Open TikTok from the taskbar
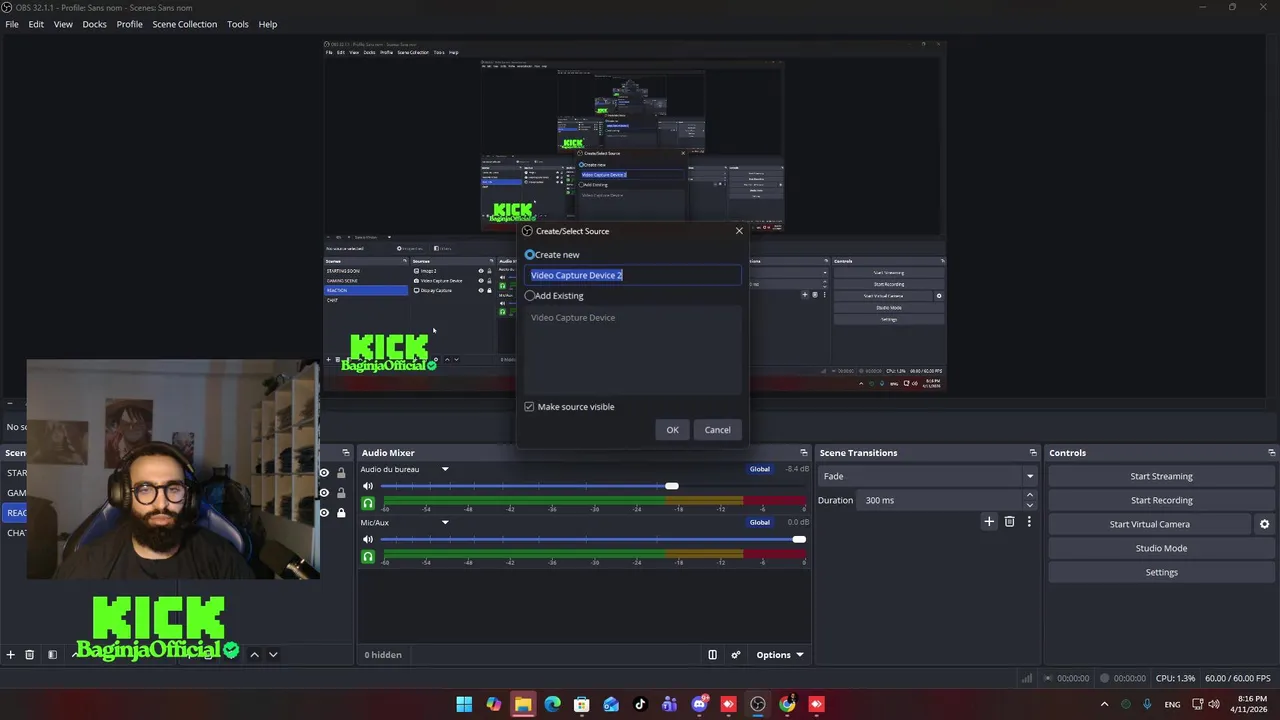The image size is (1280, 720). click(640, 704)
